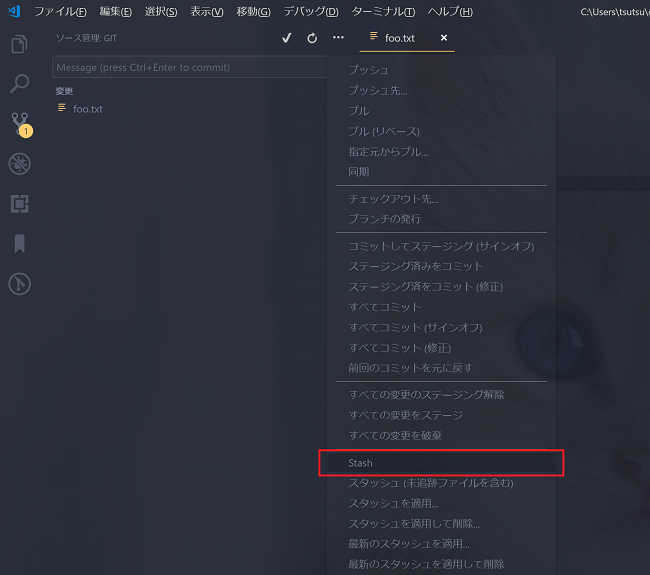Choose 前回のコミットを元に戻す entry
This screenshot has height=575, width=650.
click(441, 368)
